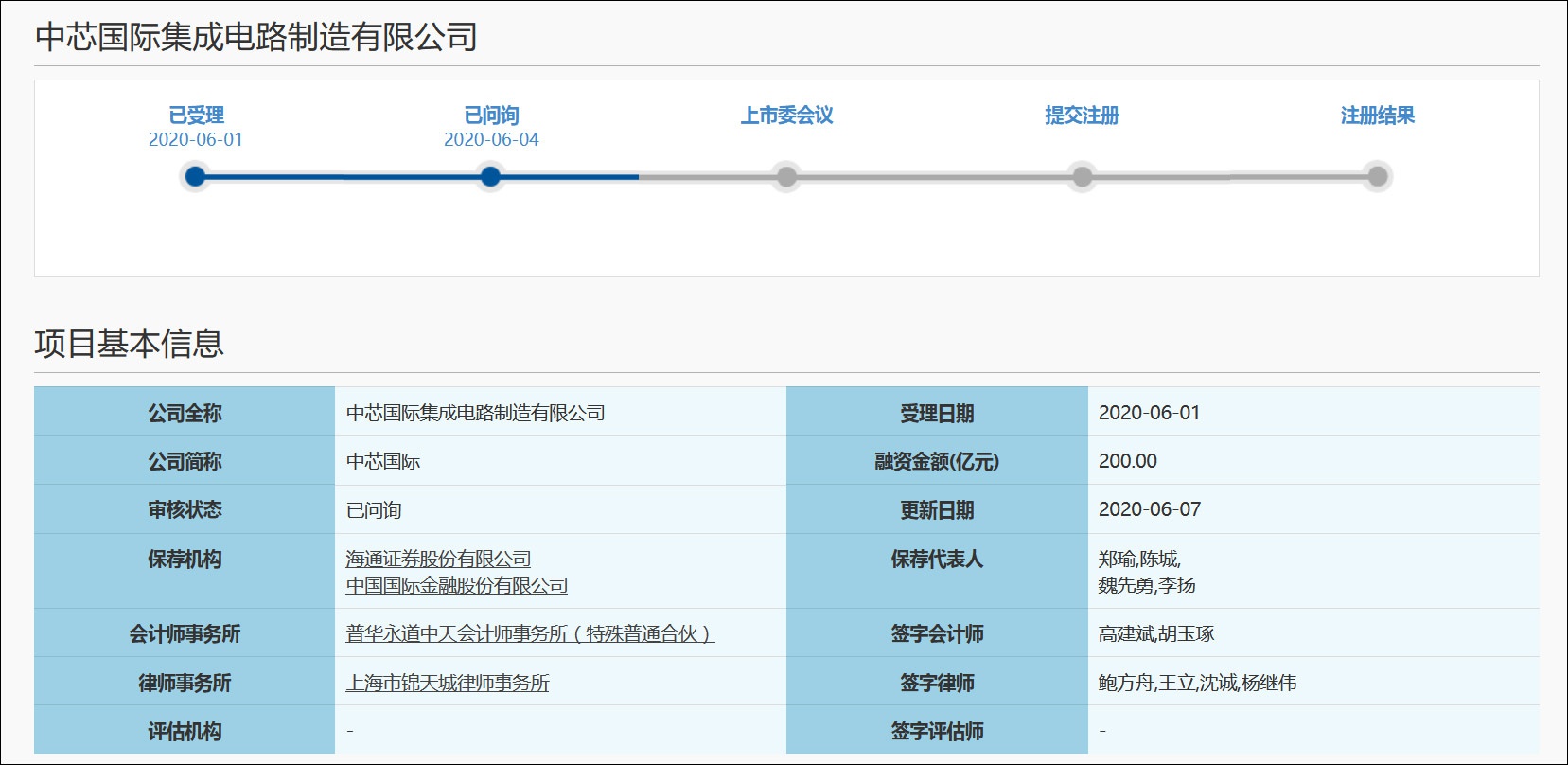Click the 签字会计师 row header
This screenshot has width=1568, height=765.
coord(937,633)
